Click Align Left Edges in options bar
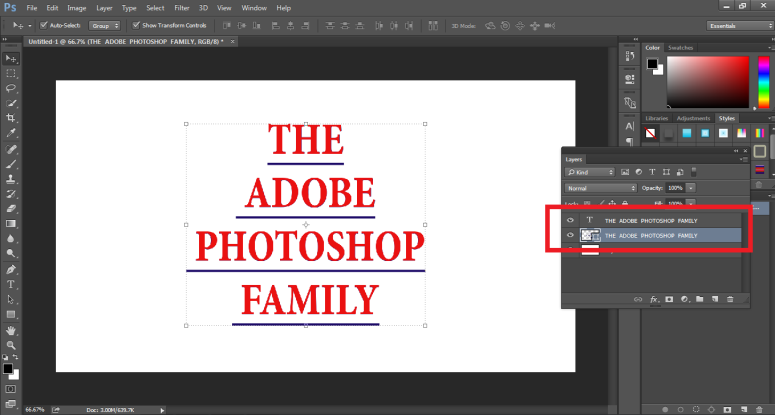775x415 pixels. click(276, 26)
